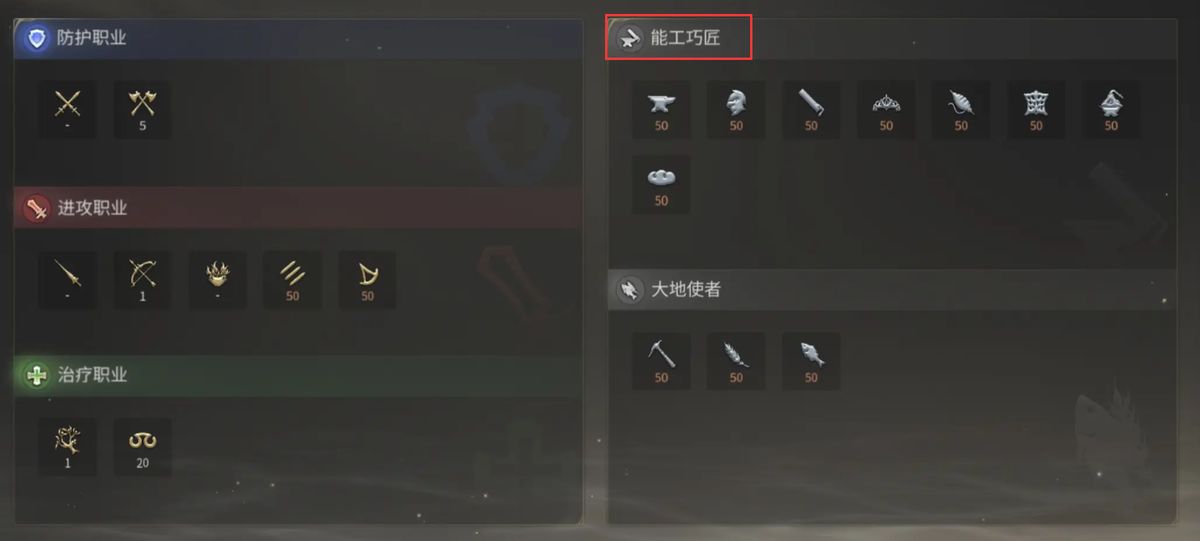1200x541 pixels.
Task: Select the alchemy flask crafting job icon
Action: coord(1111,110)
